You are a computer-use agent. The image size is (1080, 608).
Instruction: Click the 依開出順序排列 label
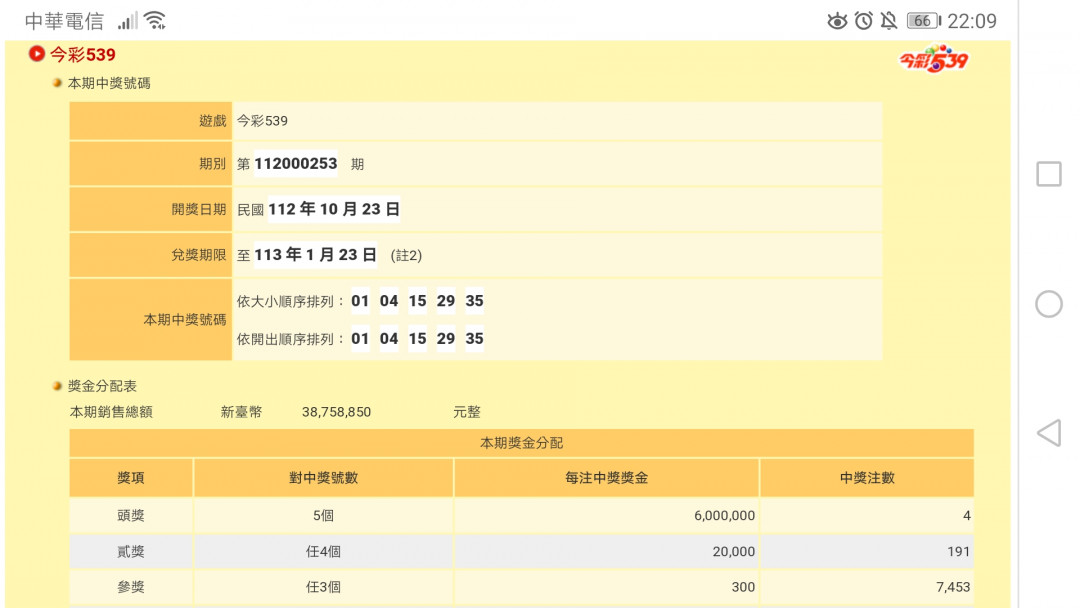tap(290, 339)
